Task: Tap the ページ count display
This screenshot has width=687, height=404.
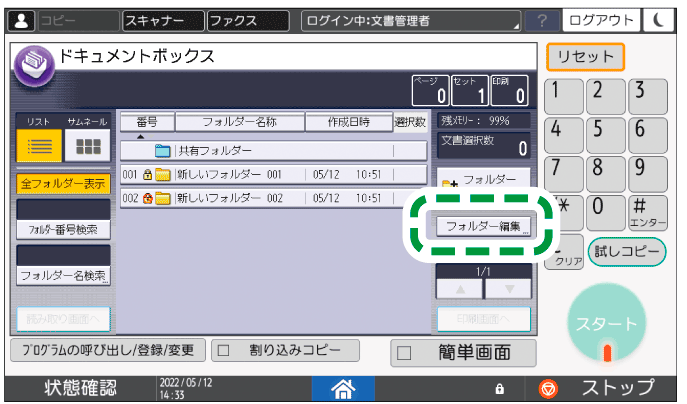Action: click(x=431, y=91)
